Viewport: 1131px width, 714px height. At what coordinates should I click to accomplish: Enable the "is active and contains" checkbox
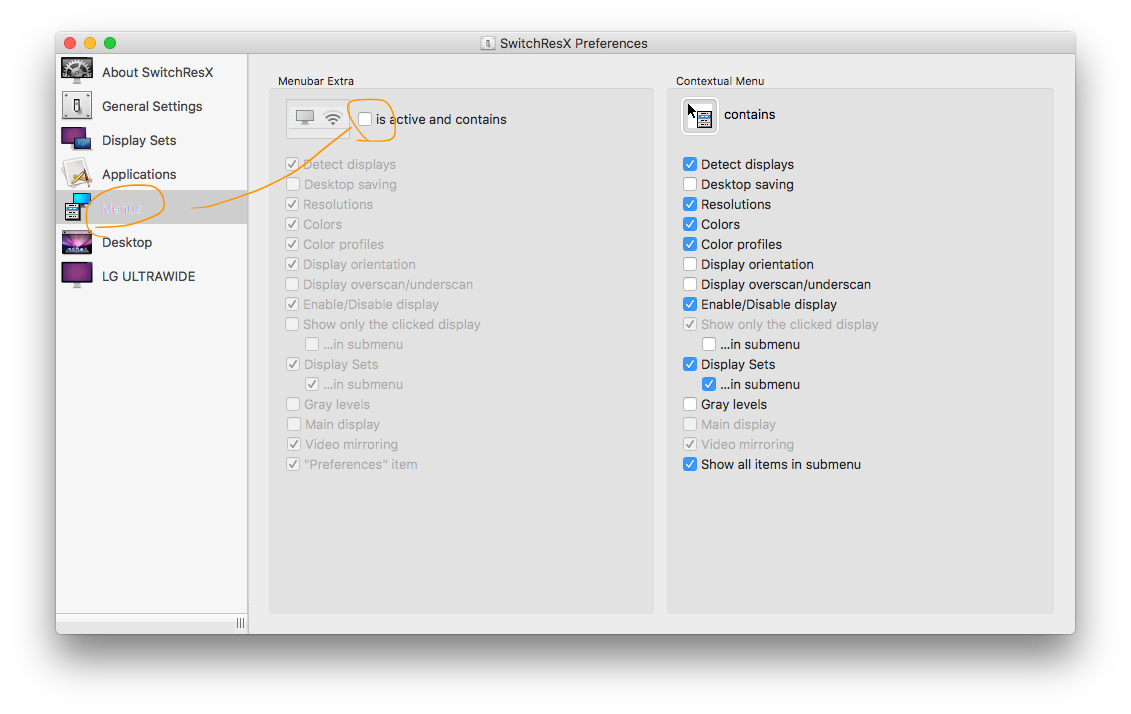coord(365,119)
